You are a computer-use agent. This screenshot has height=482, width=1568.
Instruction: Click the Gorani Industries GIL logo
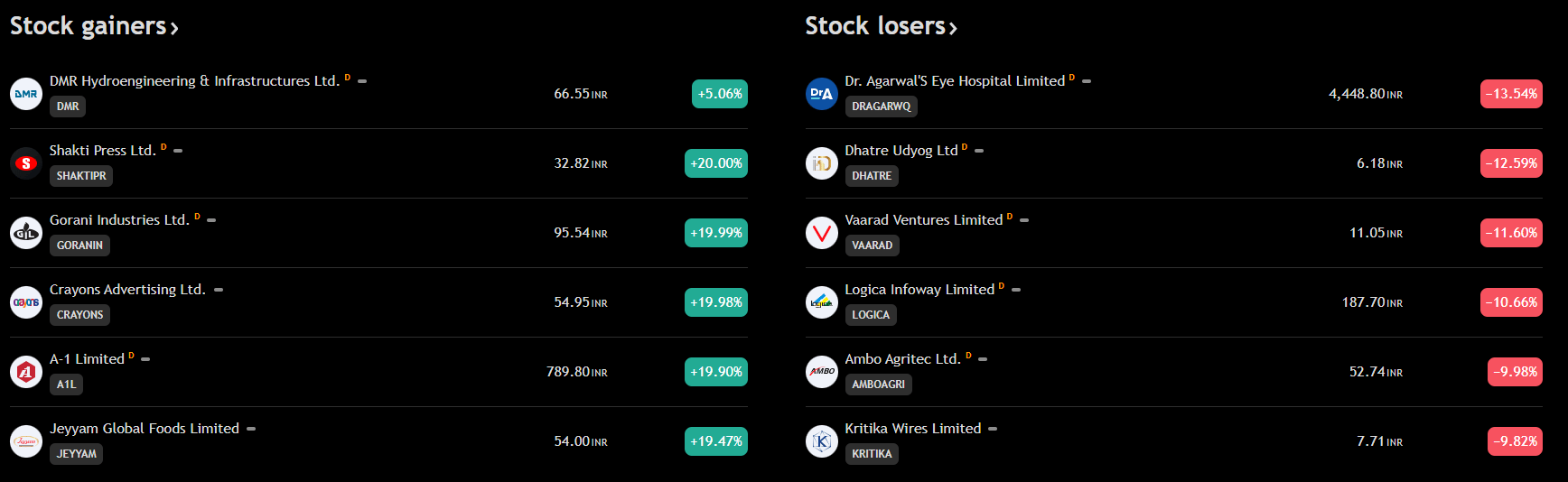[x=26, y=233]
